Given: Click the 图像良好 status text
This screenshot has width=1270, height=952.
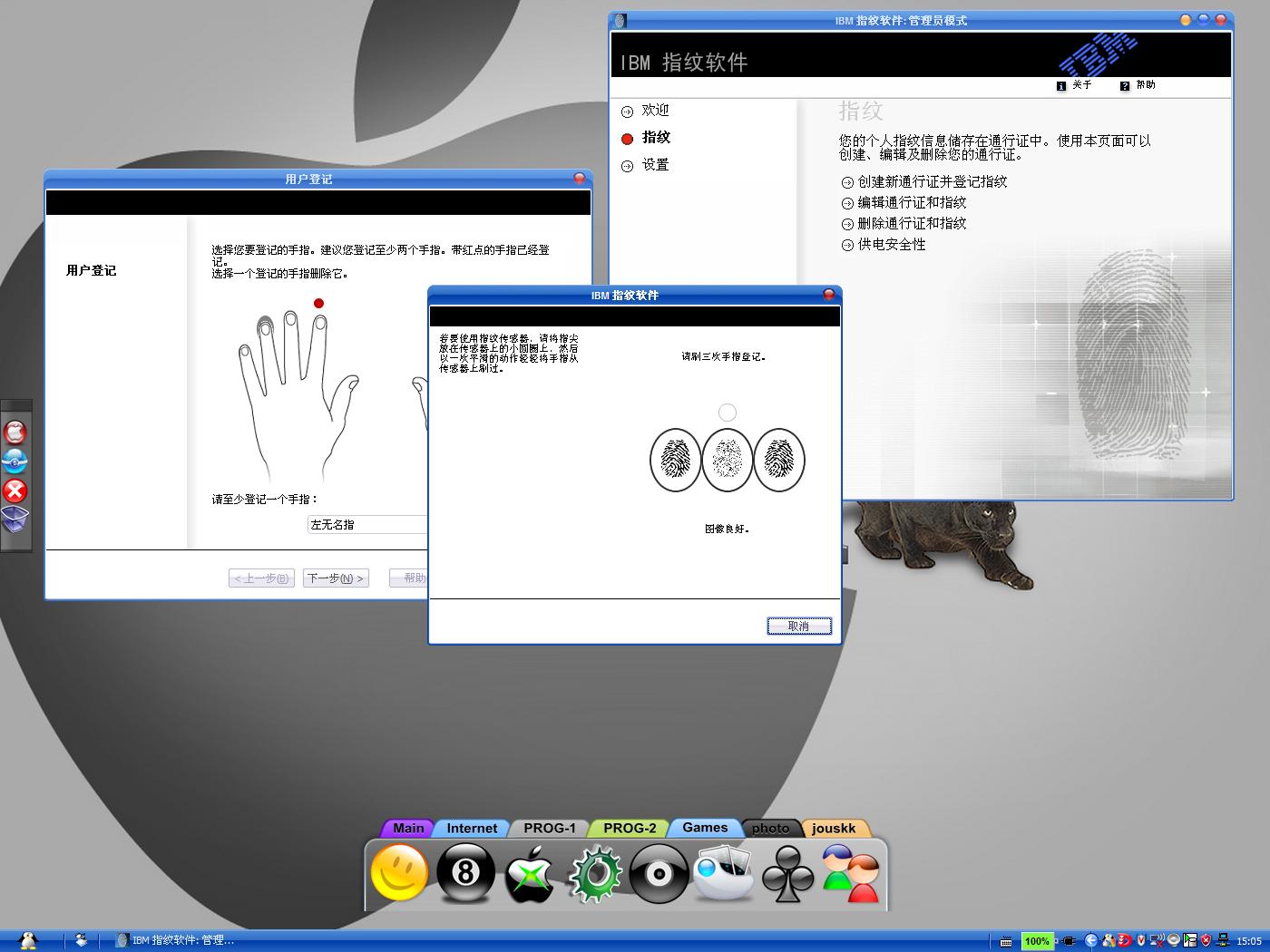Looking at the screenshot, I should pos(728,529).
